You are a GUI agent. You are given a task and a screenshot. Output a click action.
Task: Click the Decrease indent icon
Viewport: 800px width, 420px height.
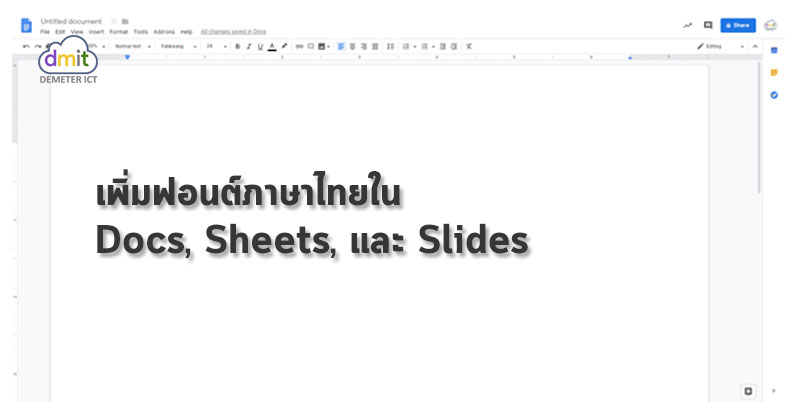[442, 46]
